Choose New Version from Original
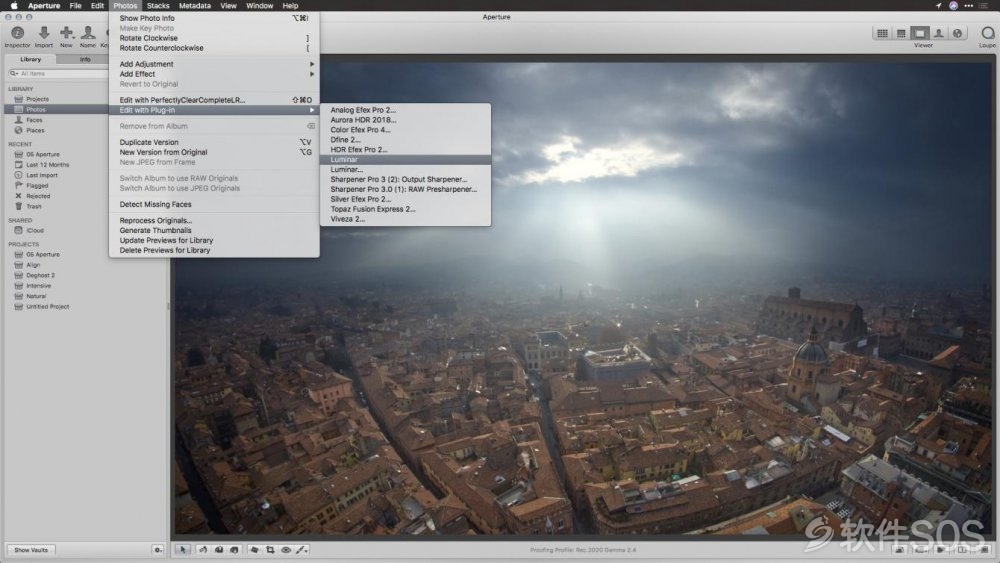 click(214, 152)
